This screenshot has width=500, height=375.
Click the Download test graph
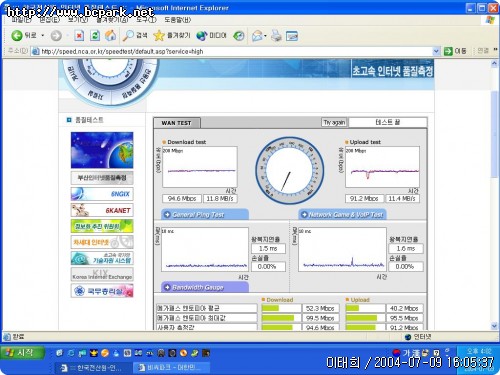coord(200,167)
